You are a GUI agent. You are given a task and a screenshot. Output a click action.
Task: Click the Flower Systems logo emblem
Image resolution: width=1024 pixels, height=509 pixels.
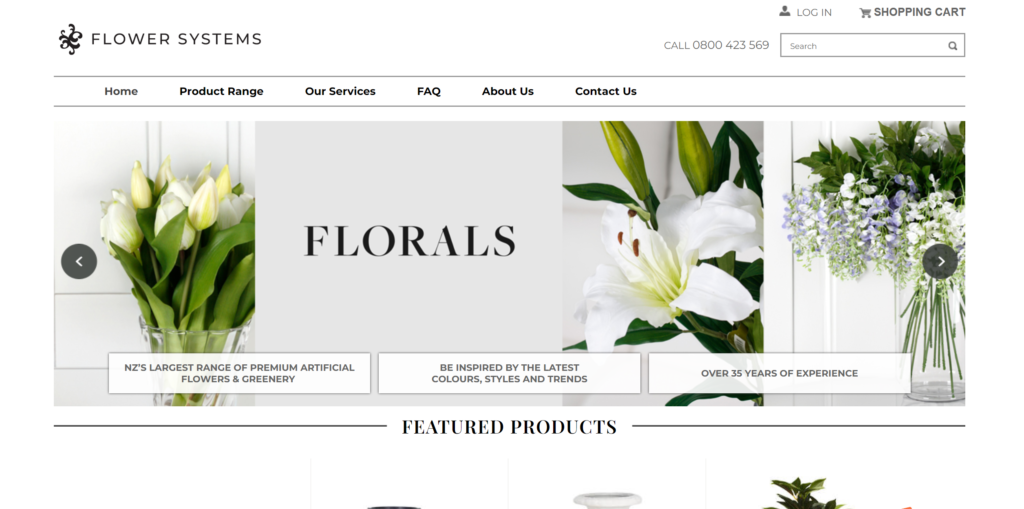click(x=71, y=39)
